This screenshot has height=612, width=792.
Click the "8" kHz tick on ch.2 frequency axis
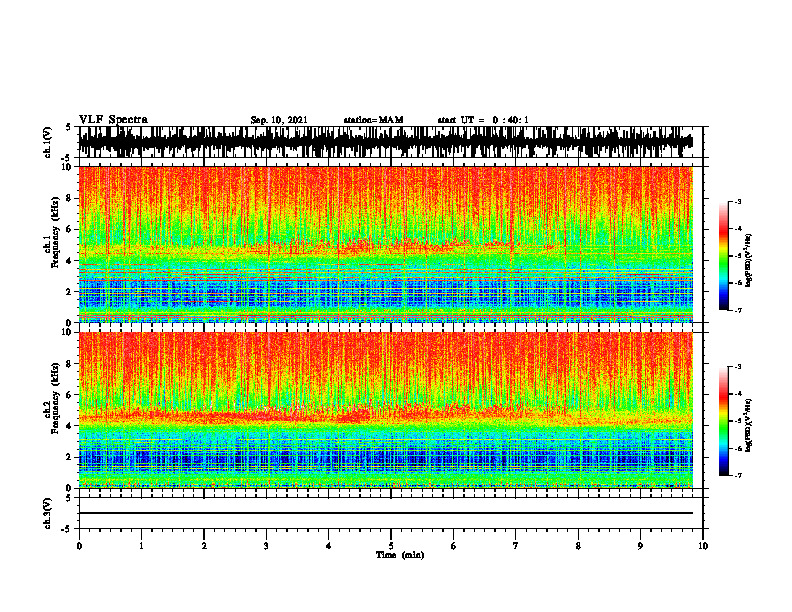(70, 364)
